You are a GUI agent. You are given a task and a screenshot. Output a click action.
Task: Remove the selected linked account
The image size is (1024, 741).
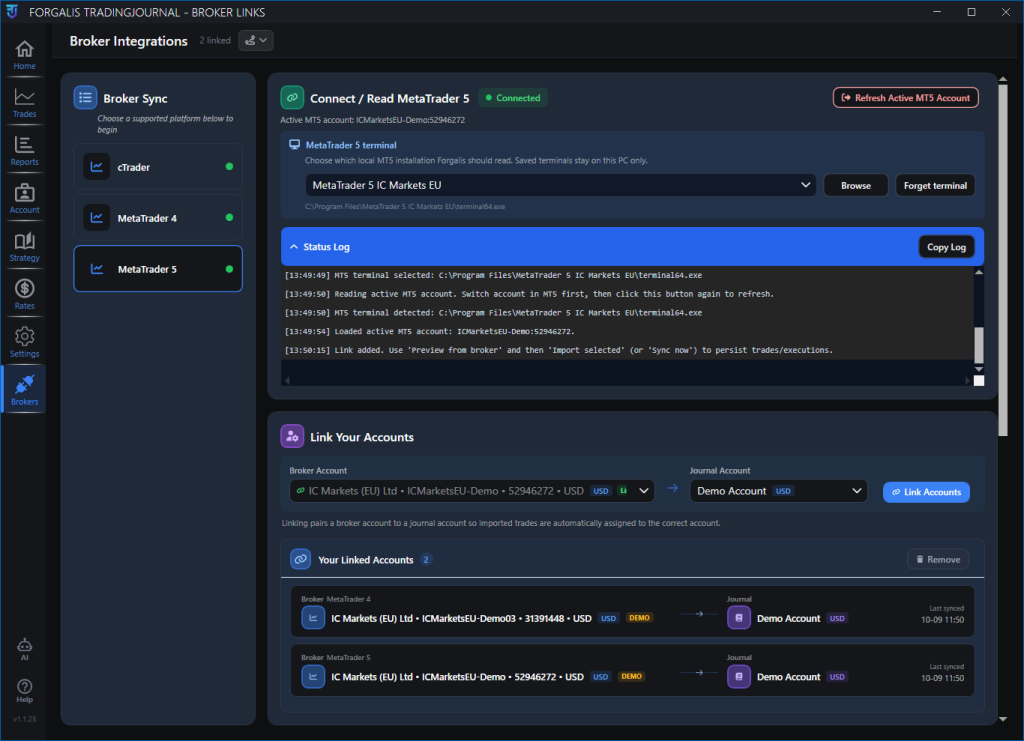[x=938, y=560]
